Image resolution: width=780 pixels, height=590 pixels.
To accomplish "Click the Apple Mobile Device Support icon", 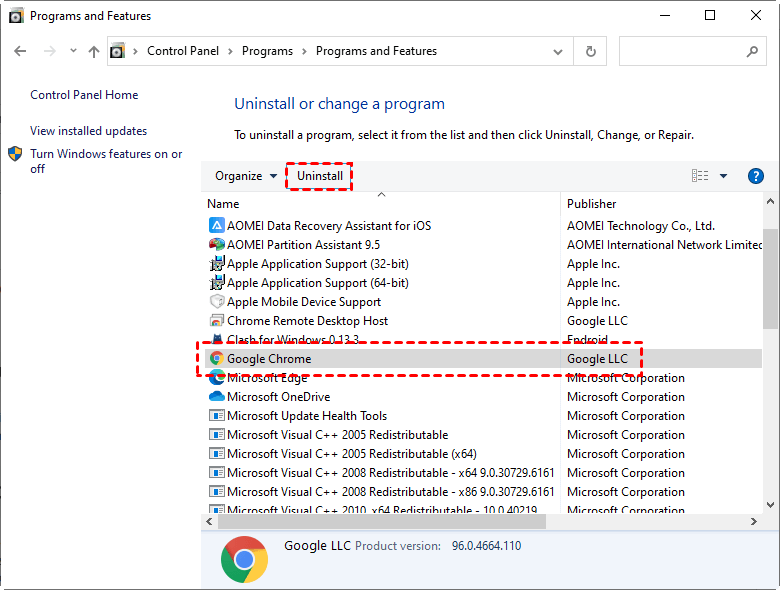I will [x=216, y=302].
